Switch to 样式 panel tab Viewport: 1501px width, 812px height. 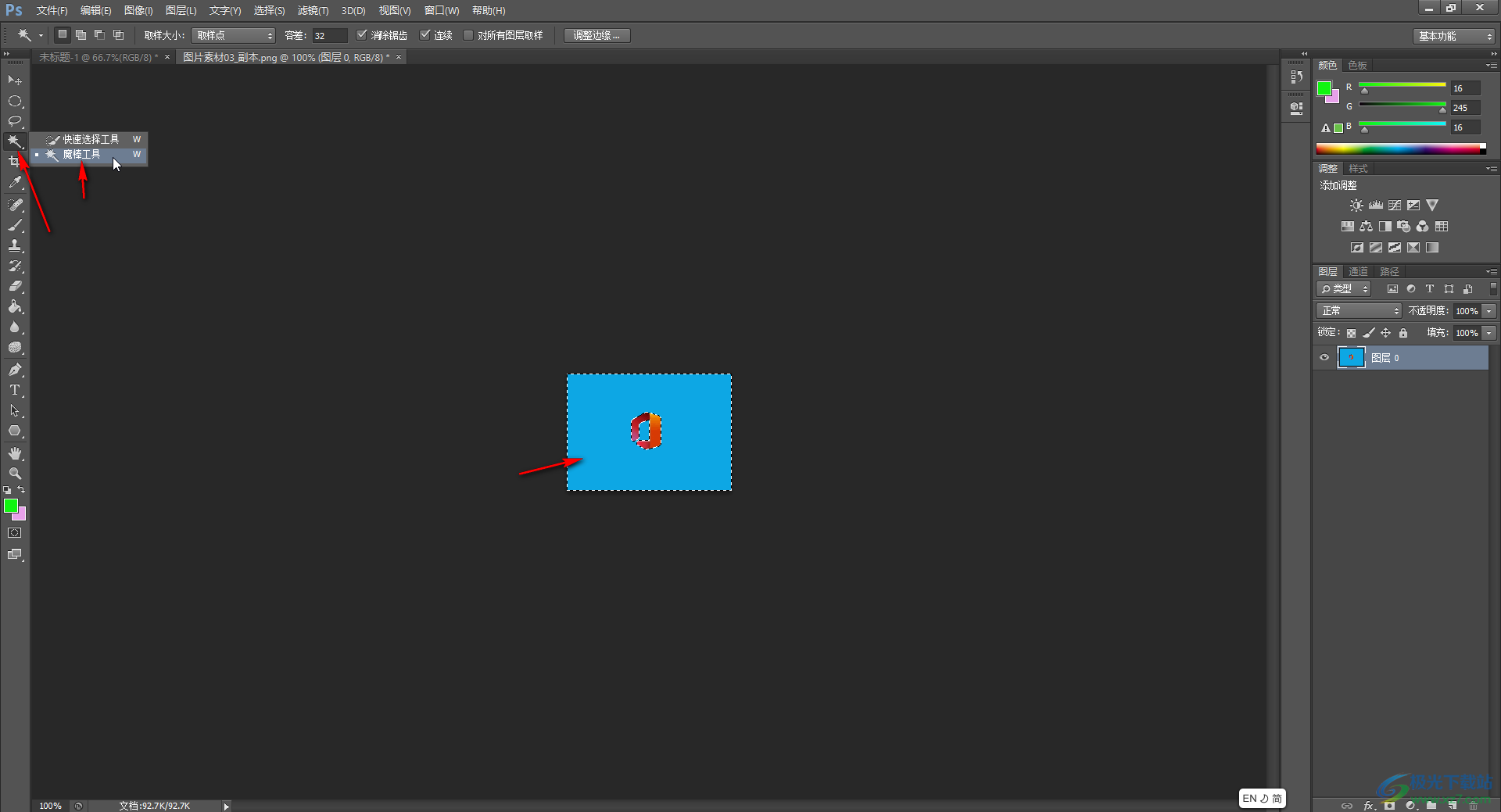click(1358, 169)
